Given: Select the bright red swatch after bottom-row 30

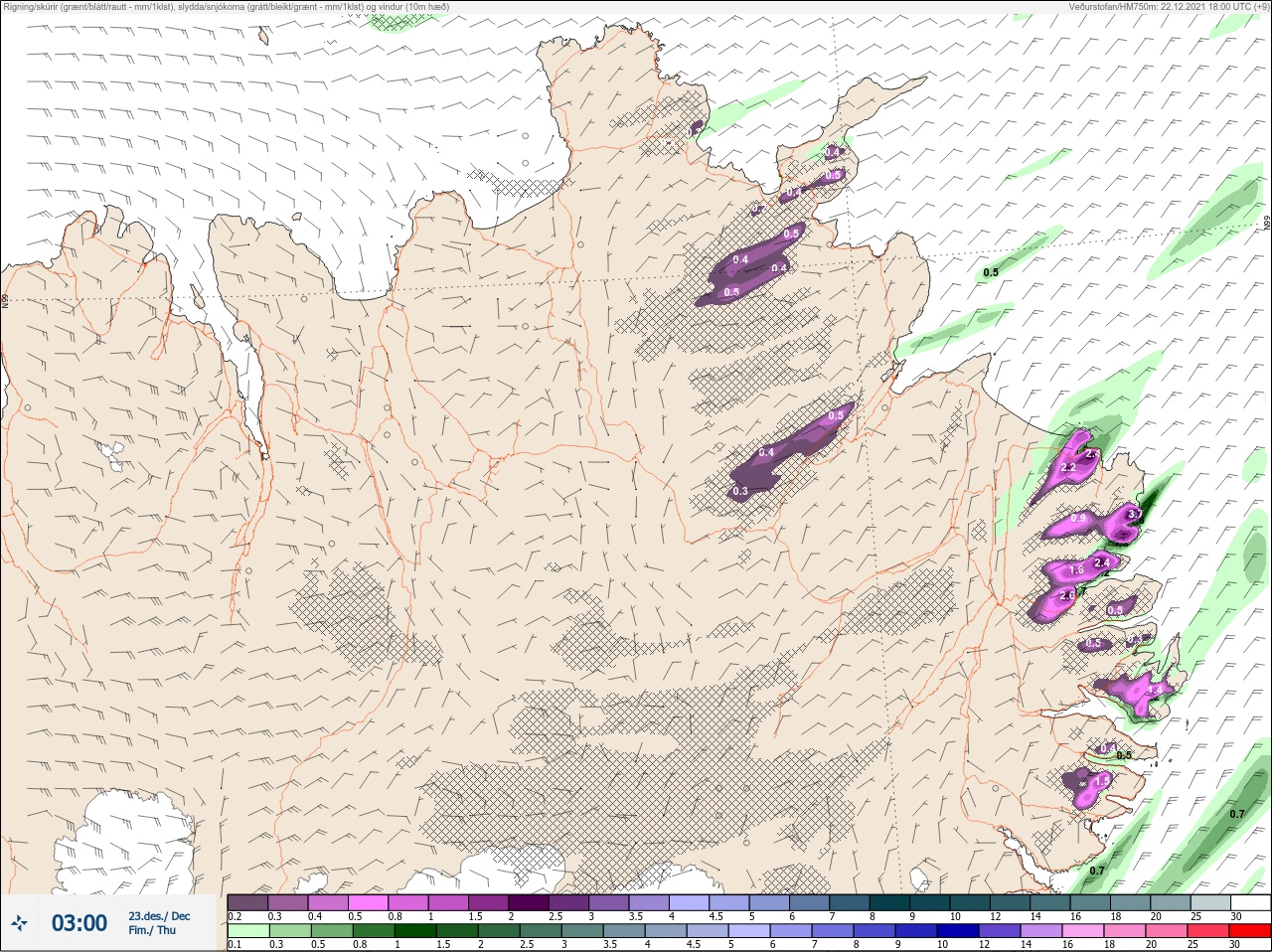Looking at the screenshot, I should (x=1249, y=931).
